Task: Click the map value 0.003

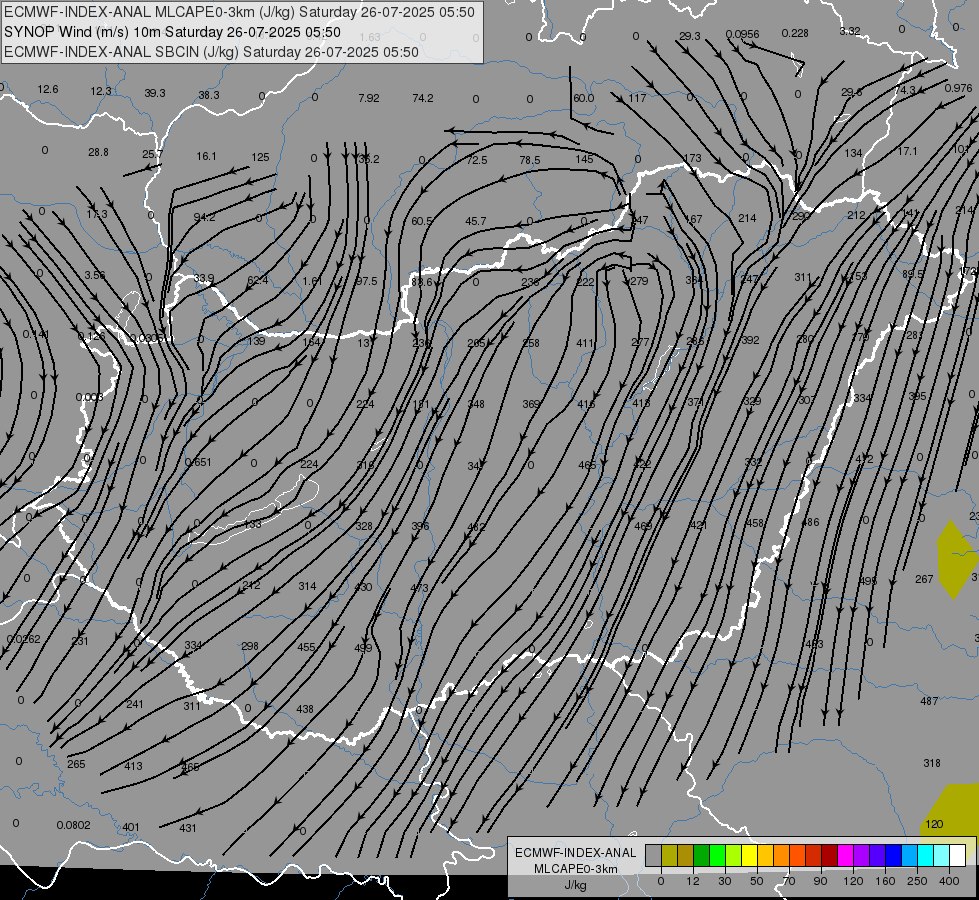Action: coord(89,397)
